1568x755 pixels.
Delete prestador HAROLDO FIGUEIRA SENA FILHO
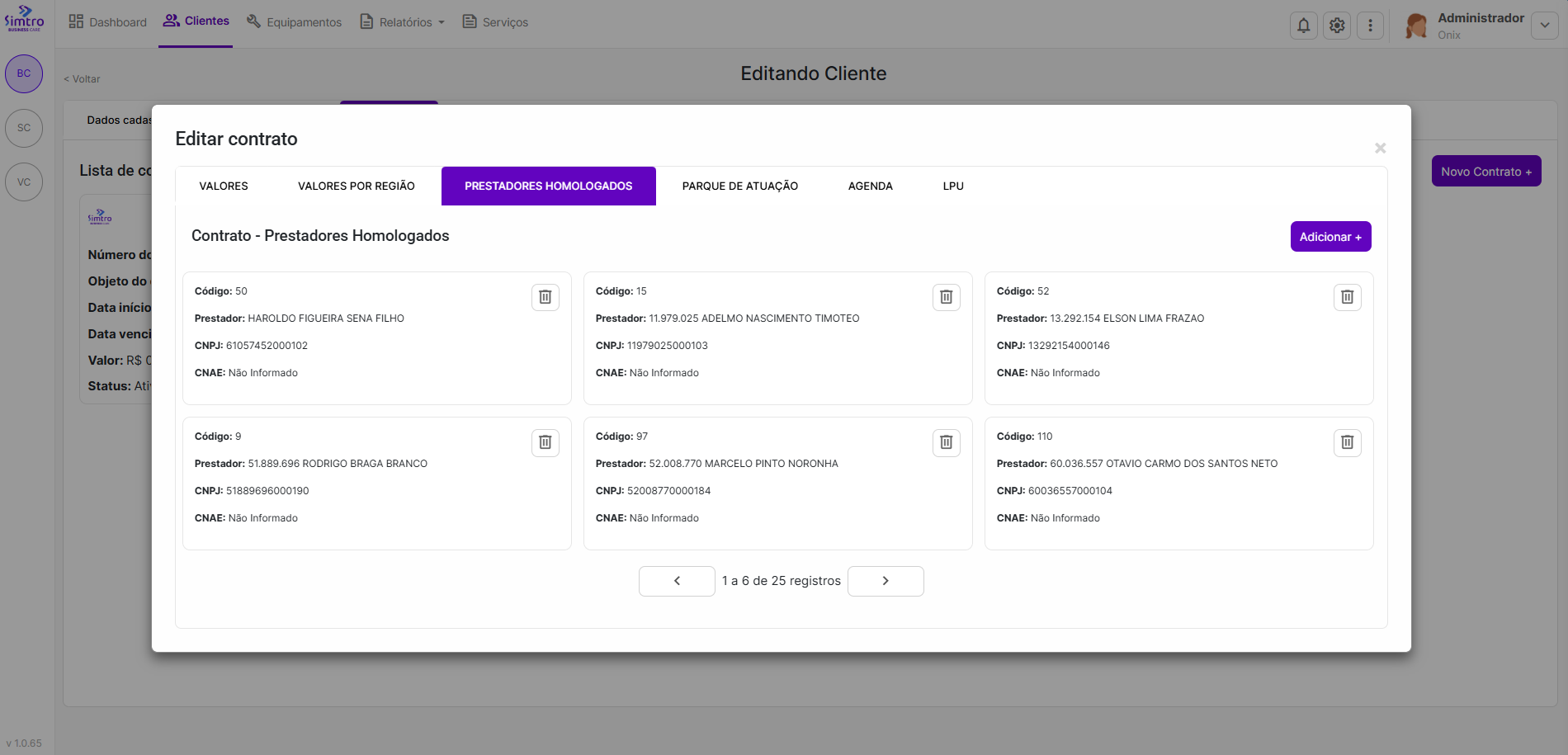pyautogui.click(x=545, y=297)
